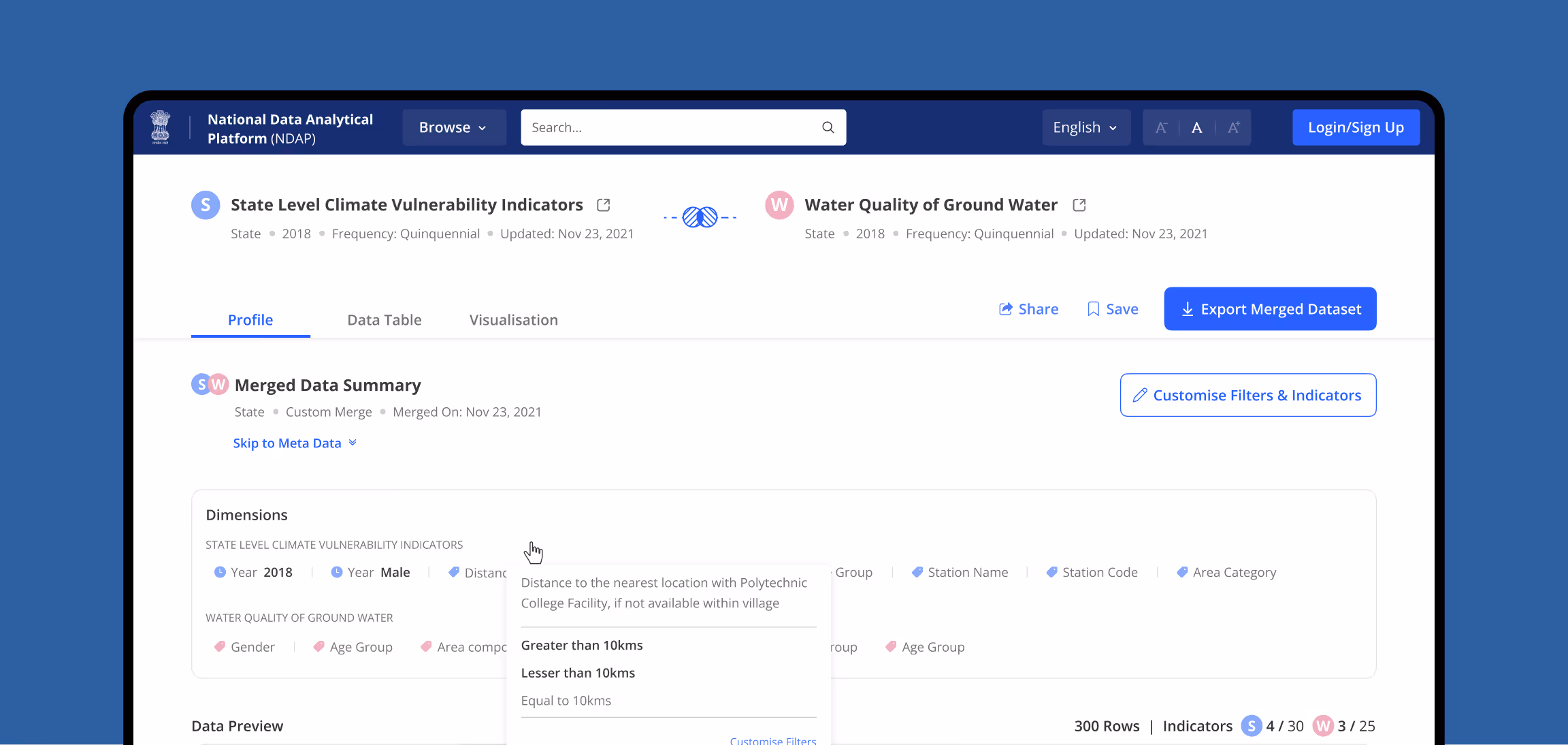Click the Station Name tag icon
1568x745 pixels.
[917, 572]
